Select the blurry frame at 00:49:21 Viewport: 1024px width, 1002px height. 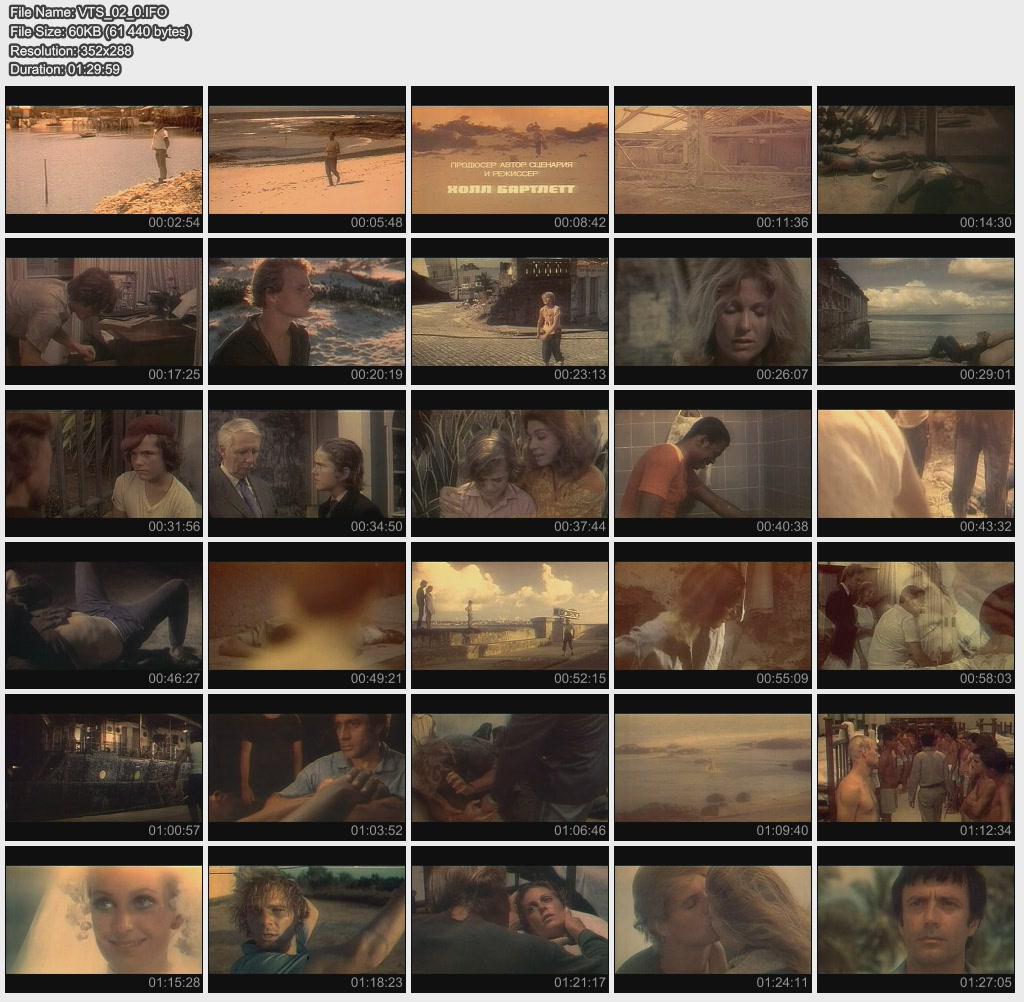click(x=307, y=616)
